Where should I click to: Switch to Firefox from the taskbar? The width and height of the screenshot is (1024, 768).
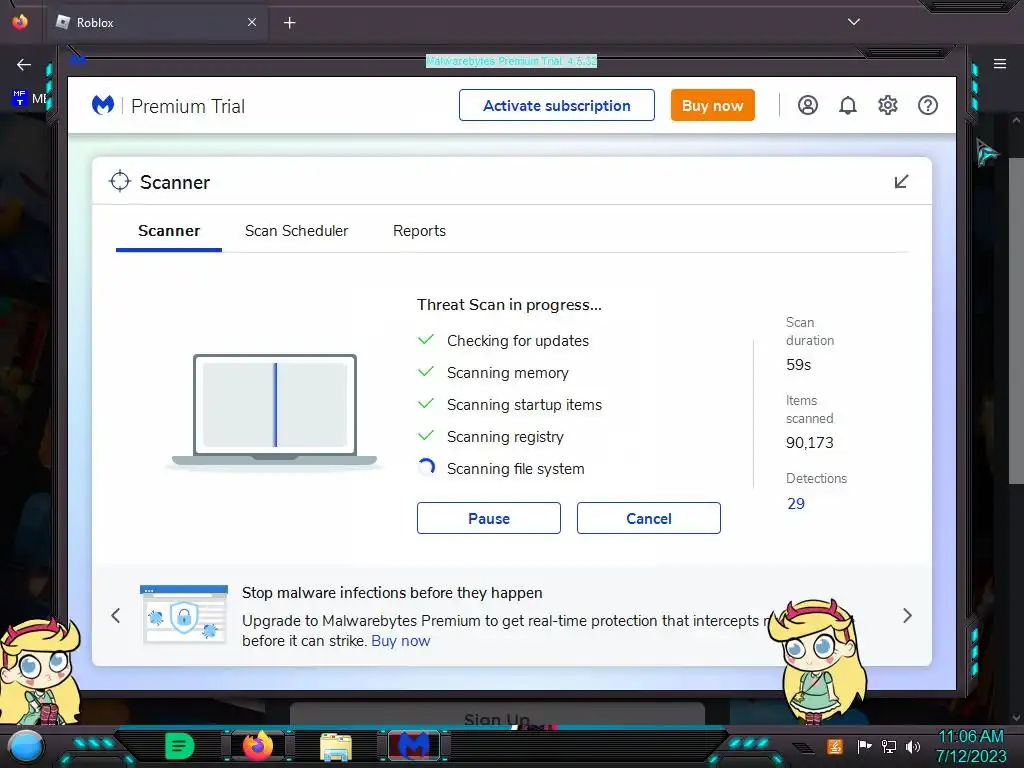[x=258, y=746]
